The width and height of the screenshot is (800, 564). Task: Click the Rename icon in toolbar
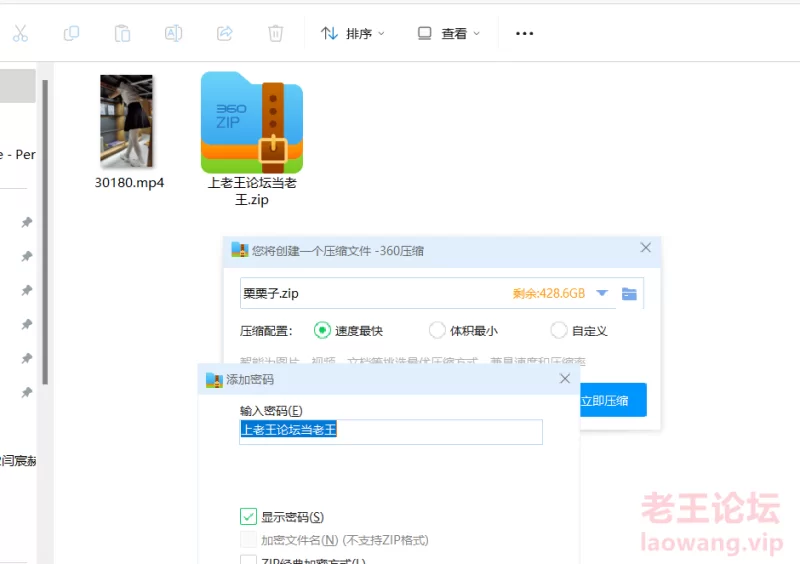click(173, 34)
